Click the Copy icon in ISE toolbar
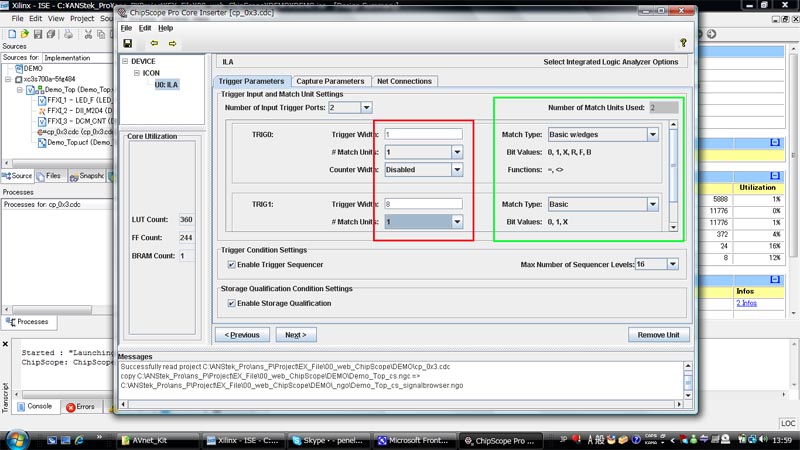Image resolution: width=800 pixels, height=450 pixels. point(101,34)
